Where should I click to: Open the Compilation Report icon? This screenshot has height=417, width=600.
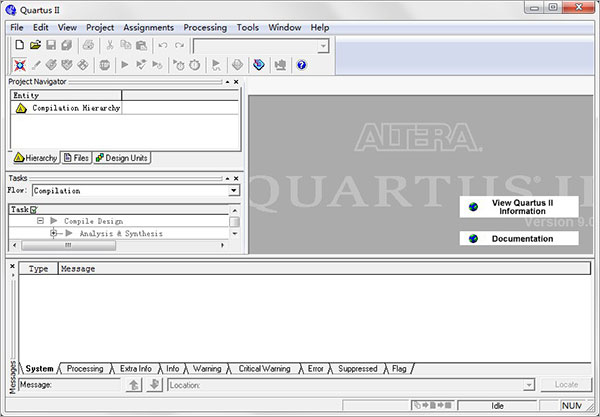click(x=238, y=65)
